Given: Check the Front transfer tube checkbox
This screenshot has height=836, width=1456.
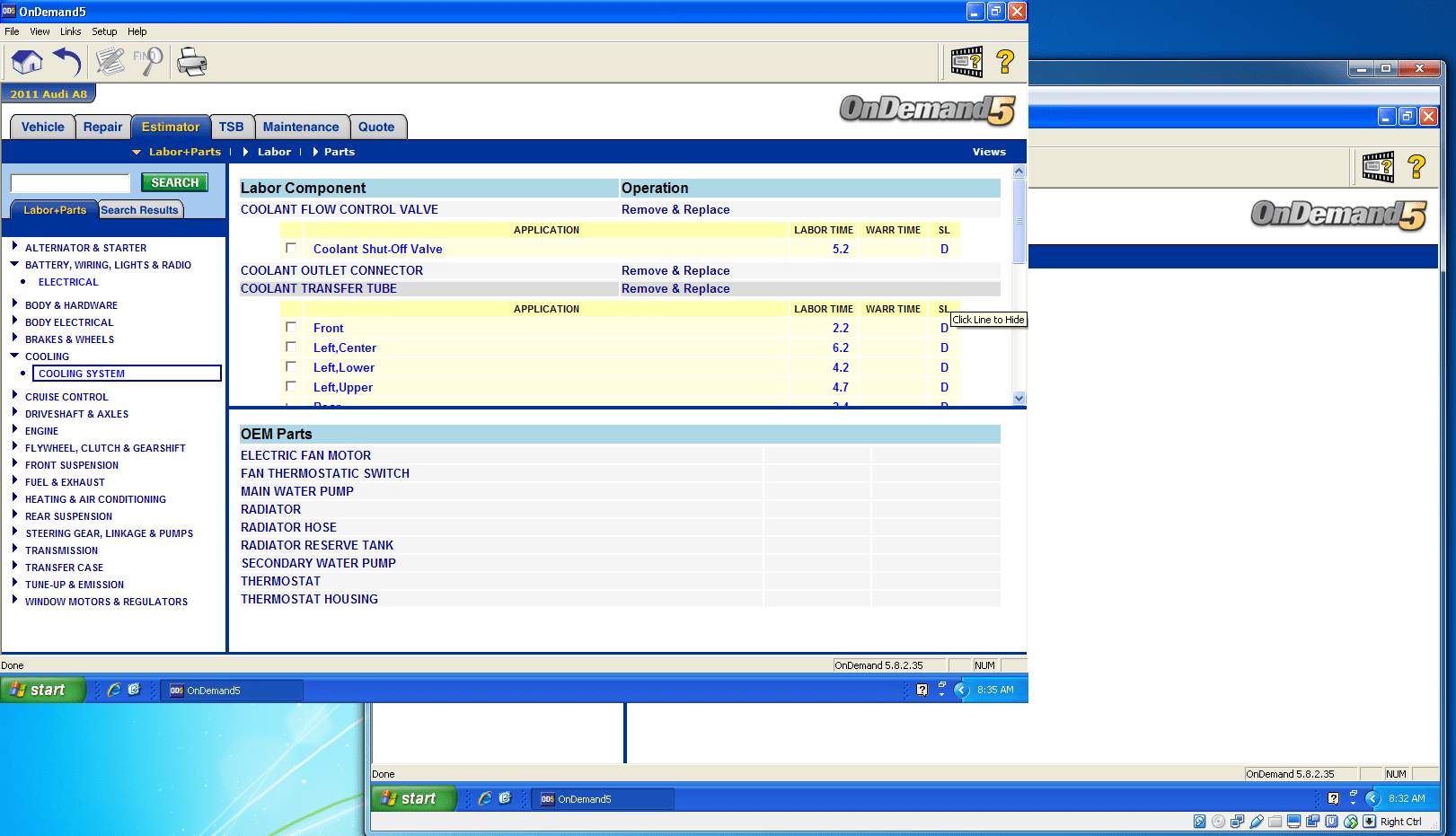Looking at the screenshot, I should pyautogui.click(x=291, y=327).
